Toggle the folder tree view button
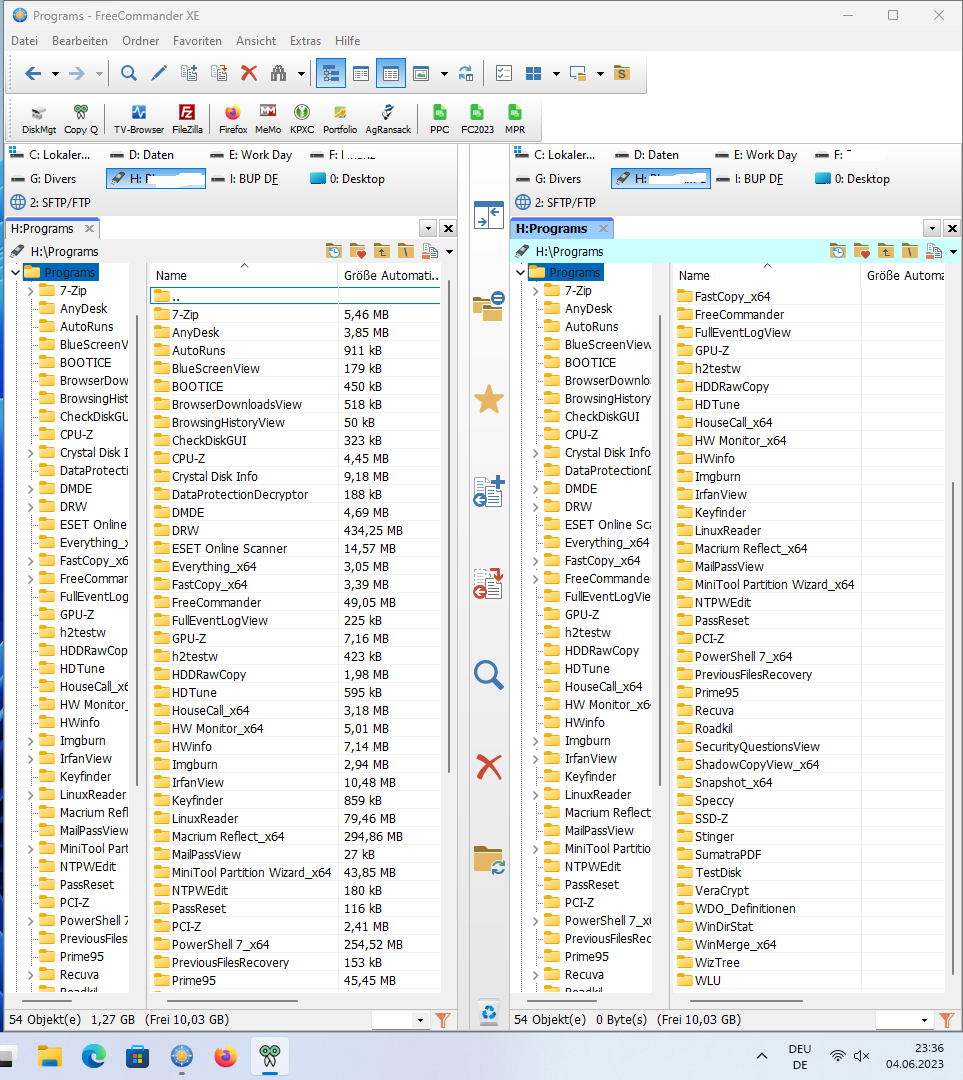This screenshot has height=1080, width=963. pyautogui.click(x=331, y=73)
